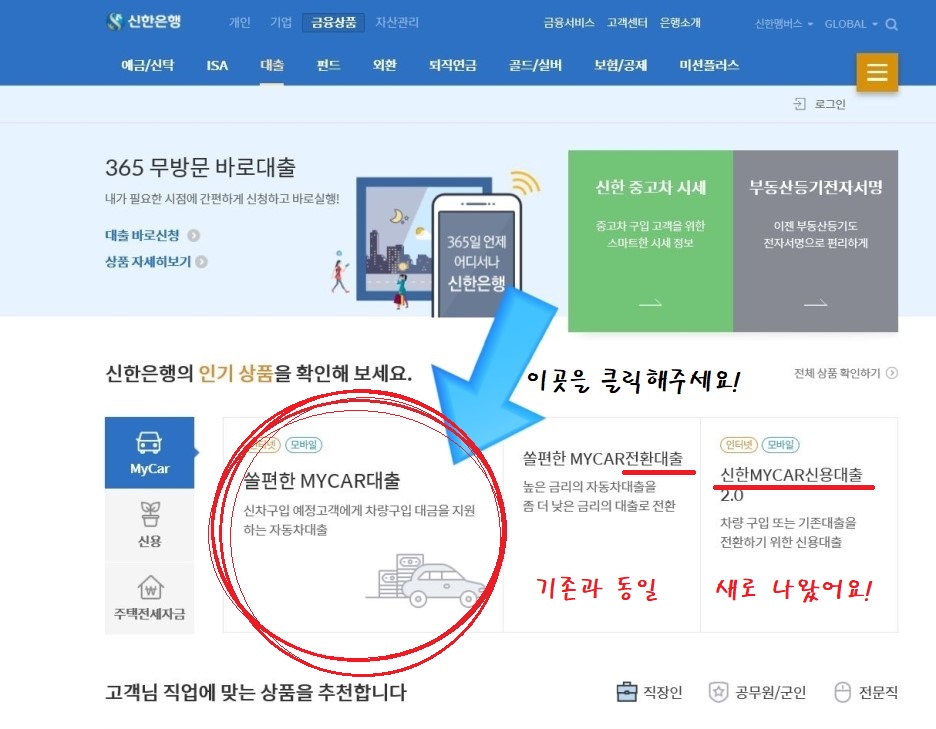Go to the ISA tab
Screen dimensions: 936x729
click(x=217, y=66)
